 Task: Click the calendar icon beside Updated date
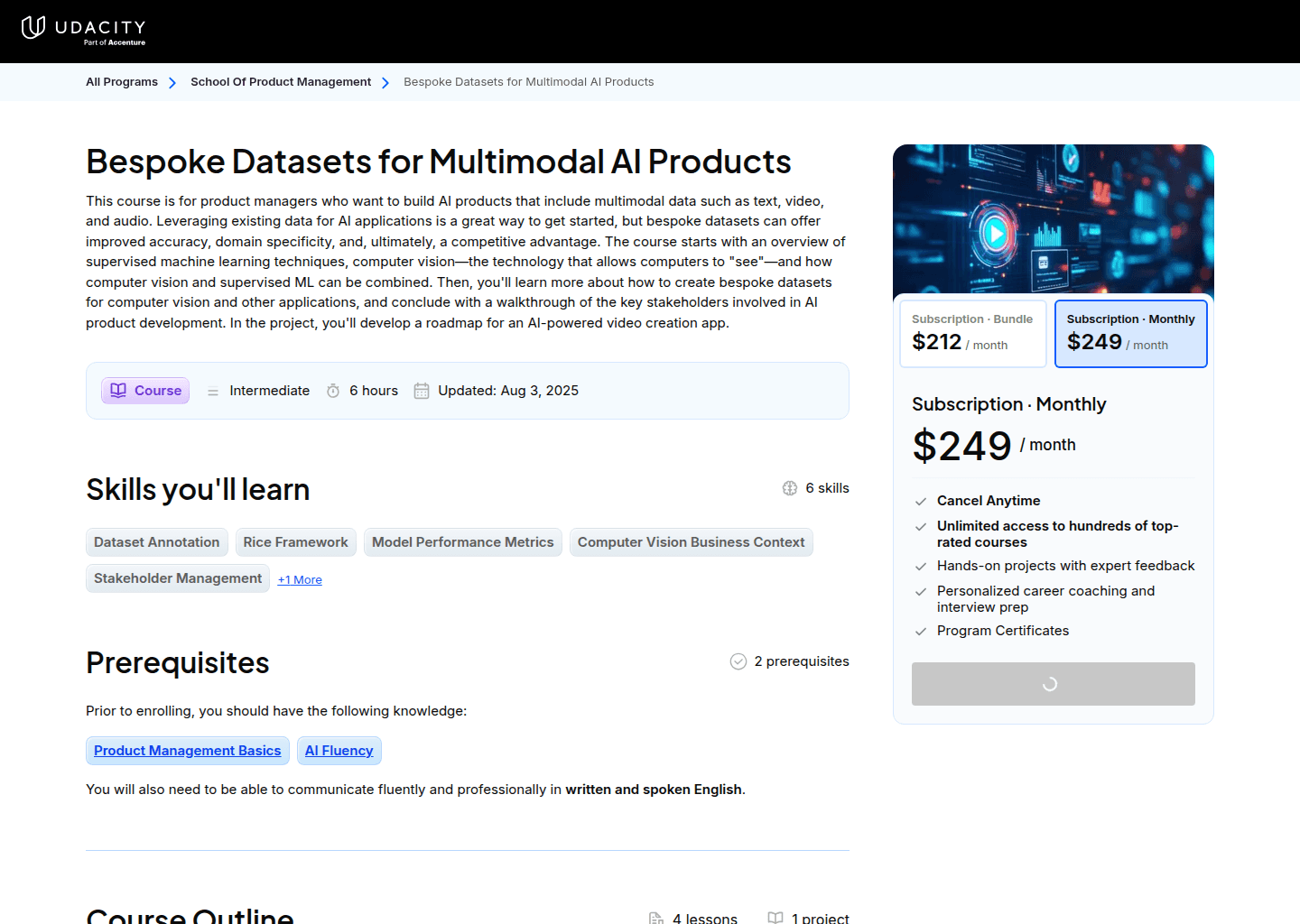pyautogui.click(x=422, y=391)
